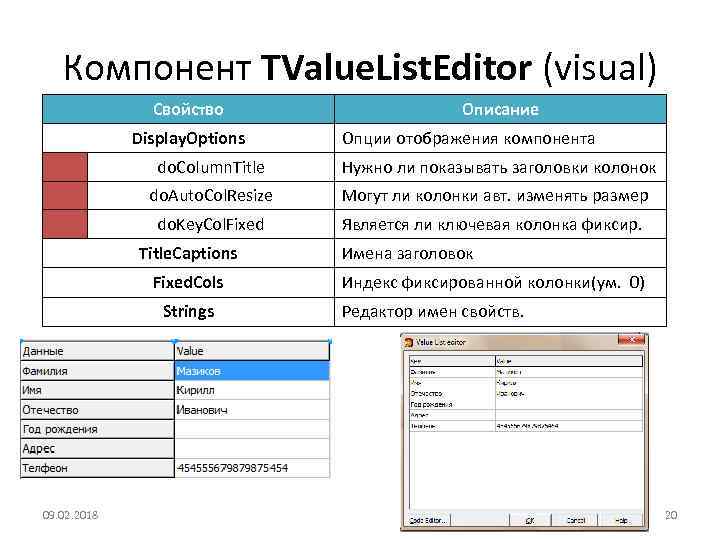720x540 pixels.
Task: Select the phone number row in the dialog
Action: (x=526, y=426)
